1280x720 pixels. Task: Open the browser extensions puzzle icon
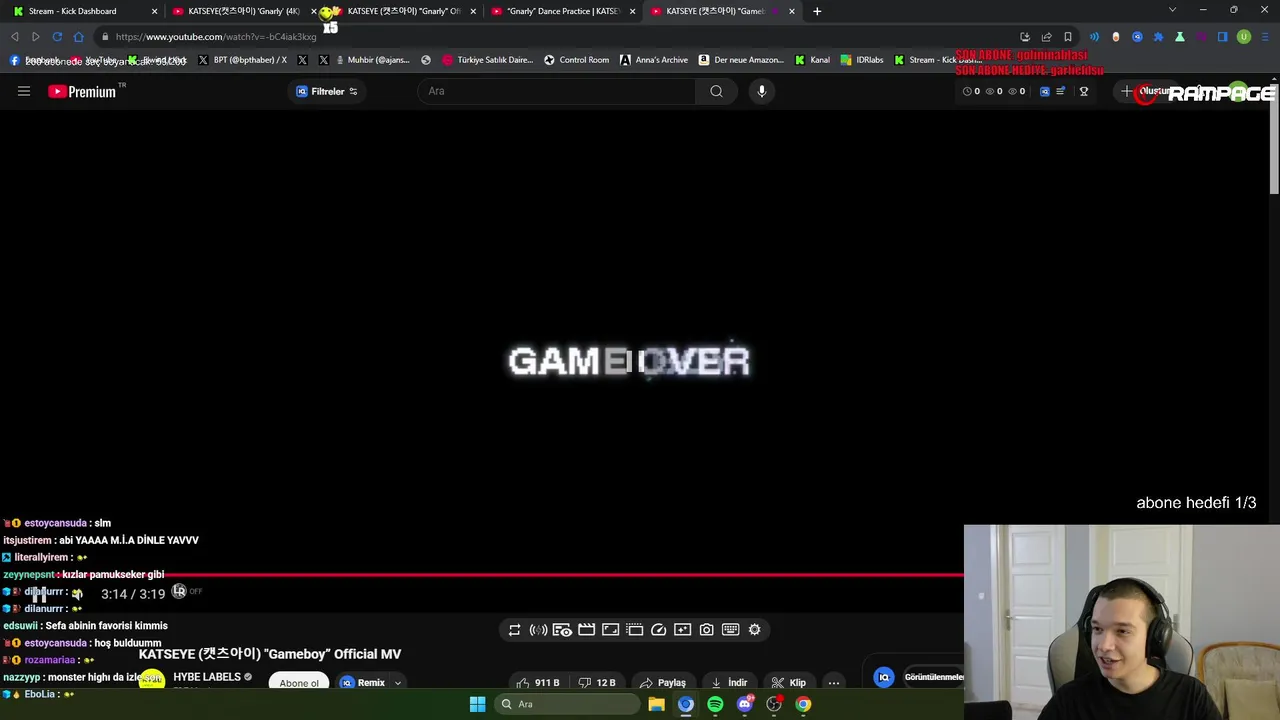click(1158, 37)
